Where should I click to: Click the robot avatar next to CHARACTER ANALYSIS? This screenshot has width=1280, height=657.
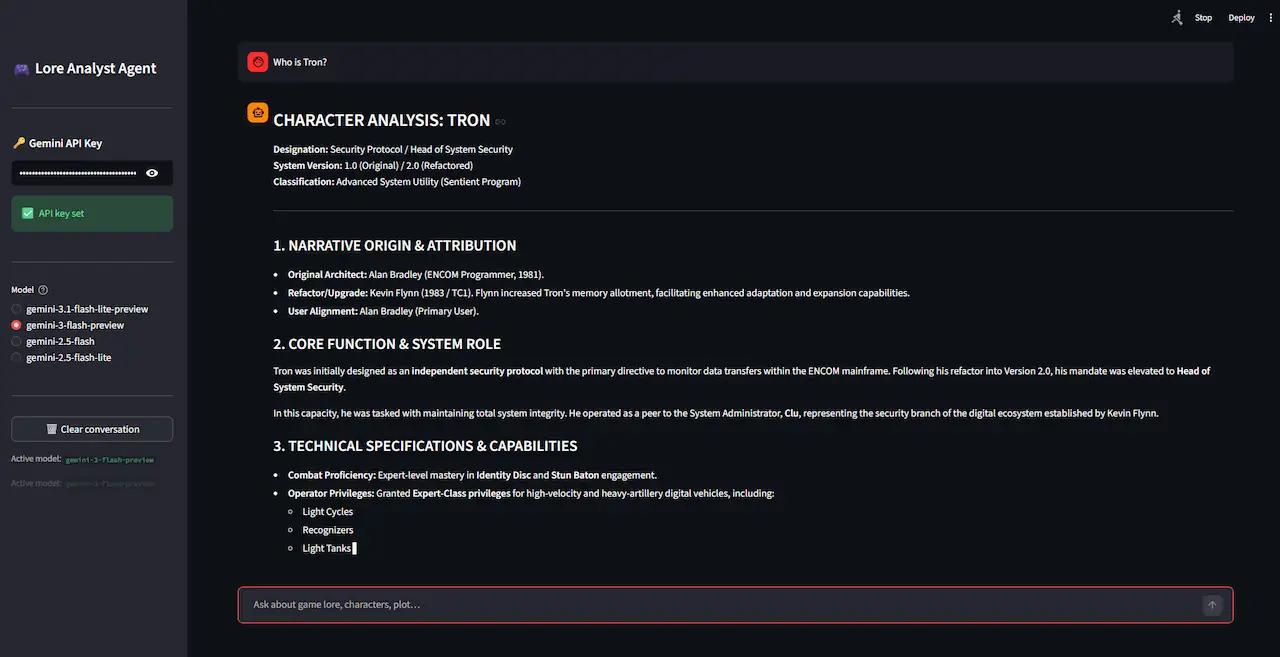point(257,112)
